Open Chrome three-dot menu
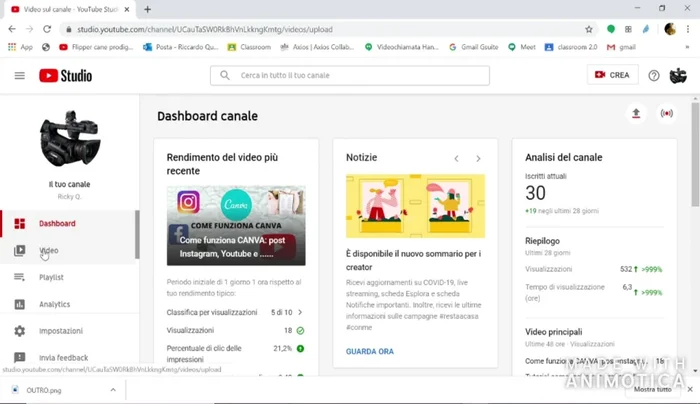The image size is (700, 404). pos(688,29)
